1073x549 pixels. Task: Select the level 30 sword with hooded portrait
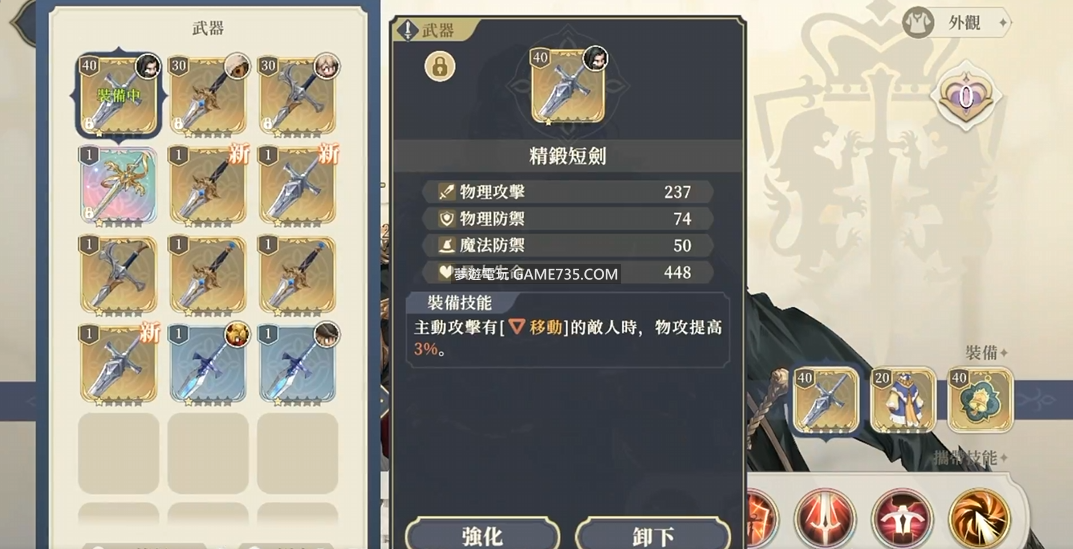[x=208, y=96]
